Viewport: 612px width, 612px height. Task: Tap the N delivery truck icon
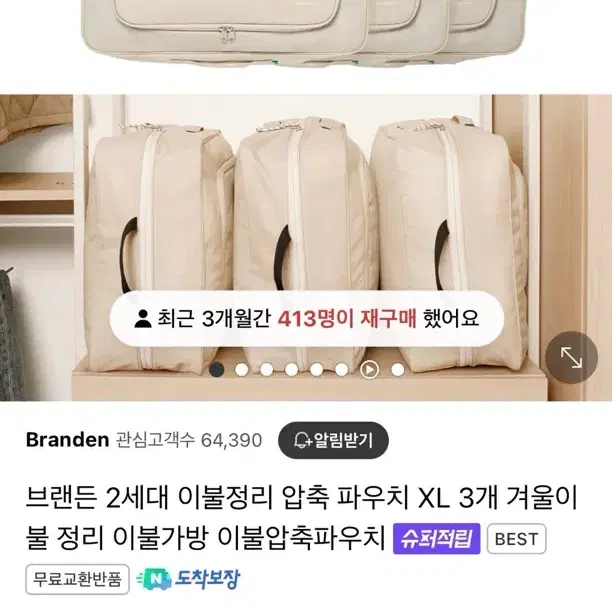154,579
